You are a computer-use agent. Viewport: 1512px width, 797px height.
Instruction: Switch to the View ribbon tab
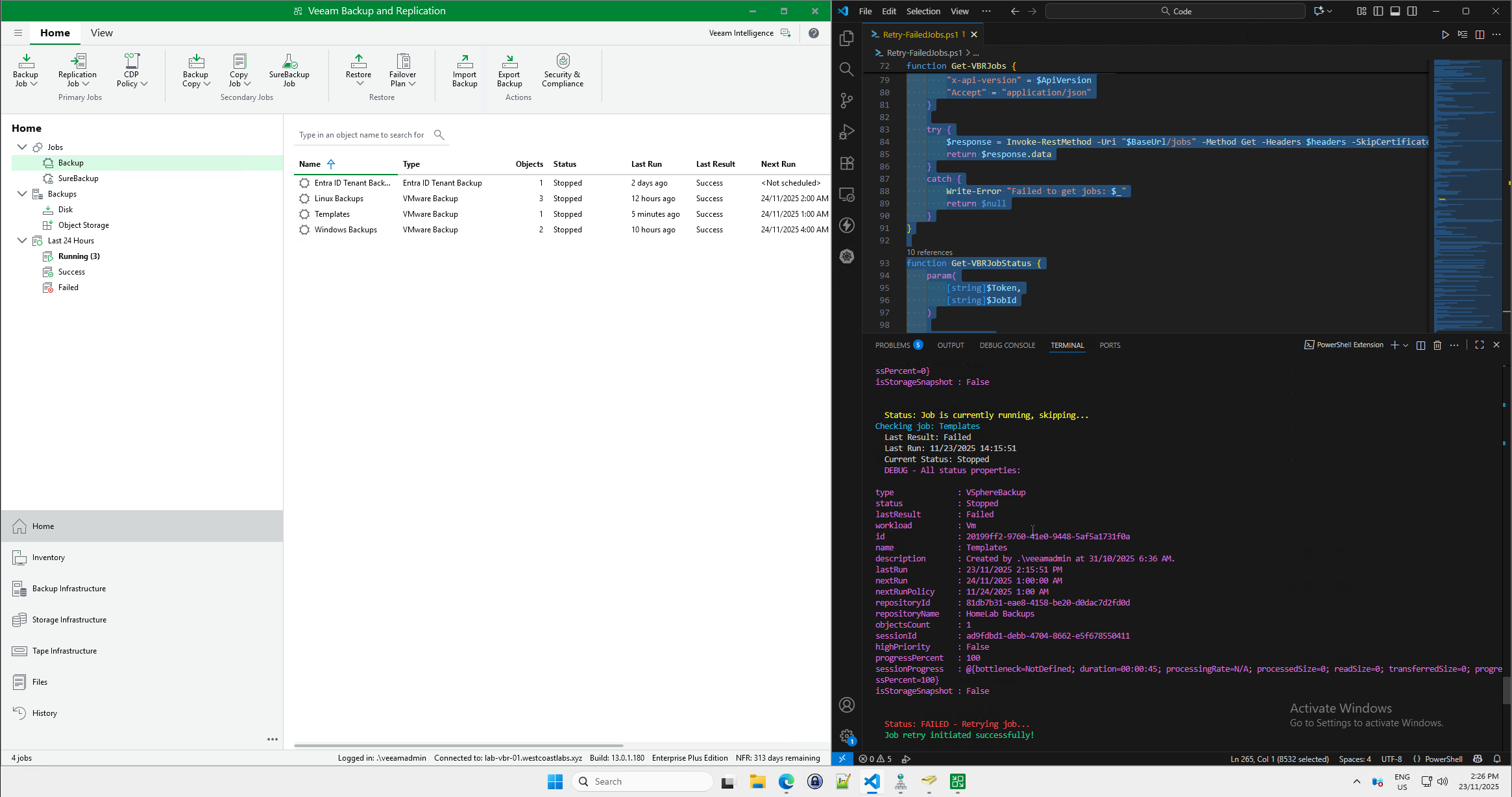coord(101,33)
